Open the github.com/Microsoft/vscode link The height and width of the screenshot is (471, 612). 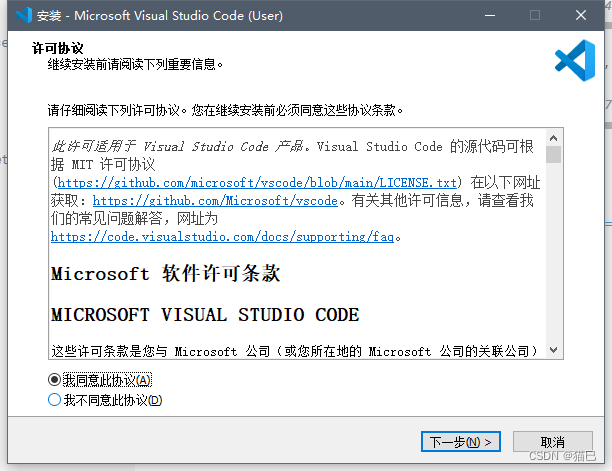[215, 201]
